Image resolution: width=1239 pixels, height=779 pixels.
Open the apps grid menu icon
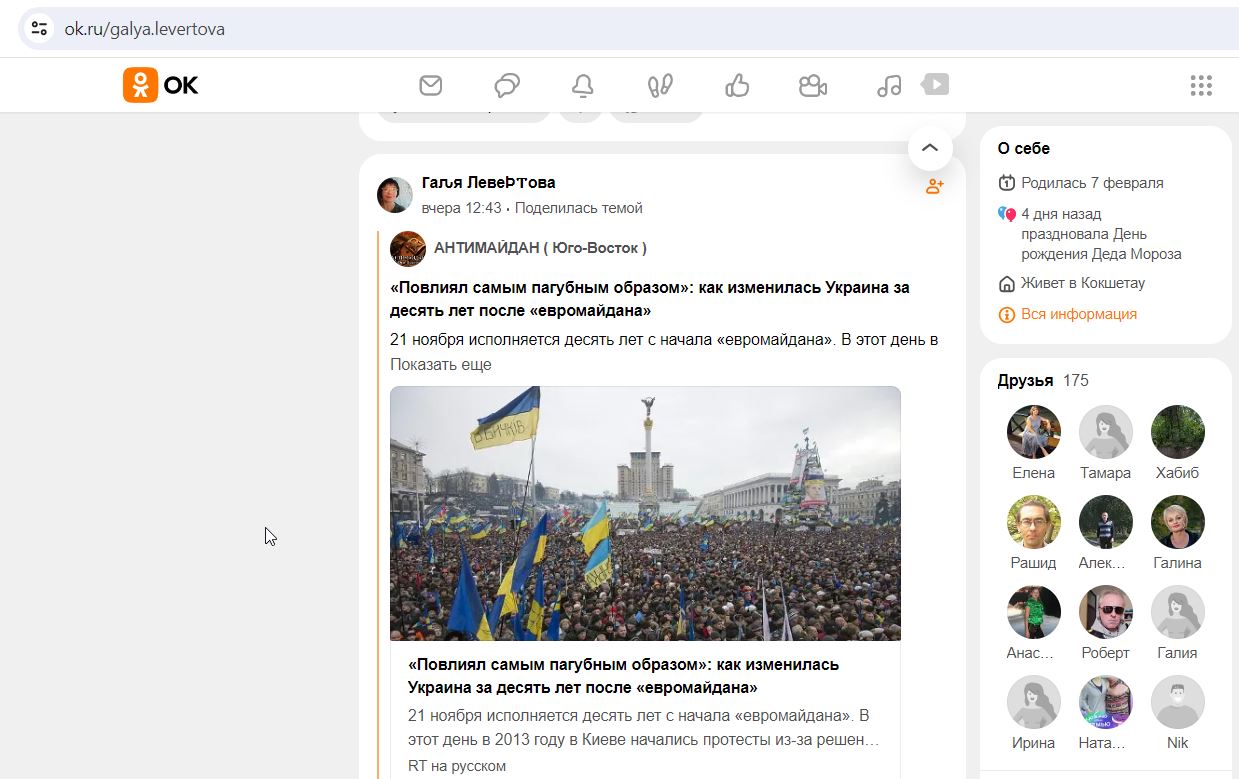click(x=1201, y=86)
